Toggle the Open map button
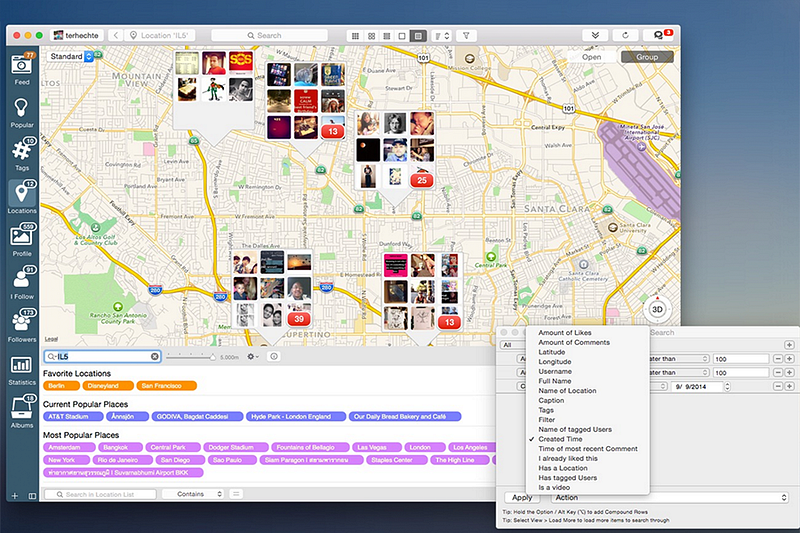800x533 pixels. (591, 57)
